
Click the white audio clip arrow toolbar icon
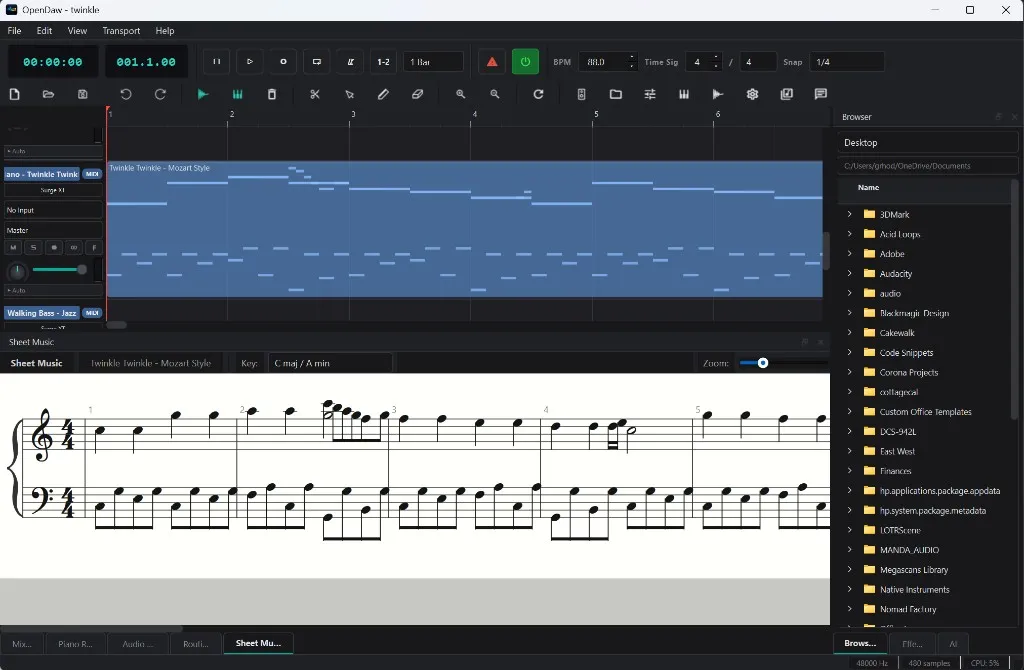coord(718,94)
